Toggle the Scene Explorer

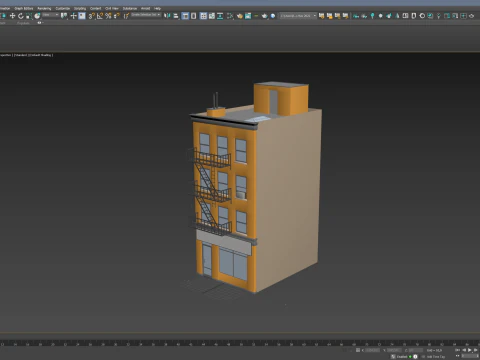pyautogui.click(x=185, y=16)
